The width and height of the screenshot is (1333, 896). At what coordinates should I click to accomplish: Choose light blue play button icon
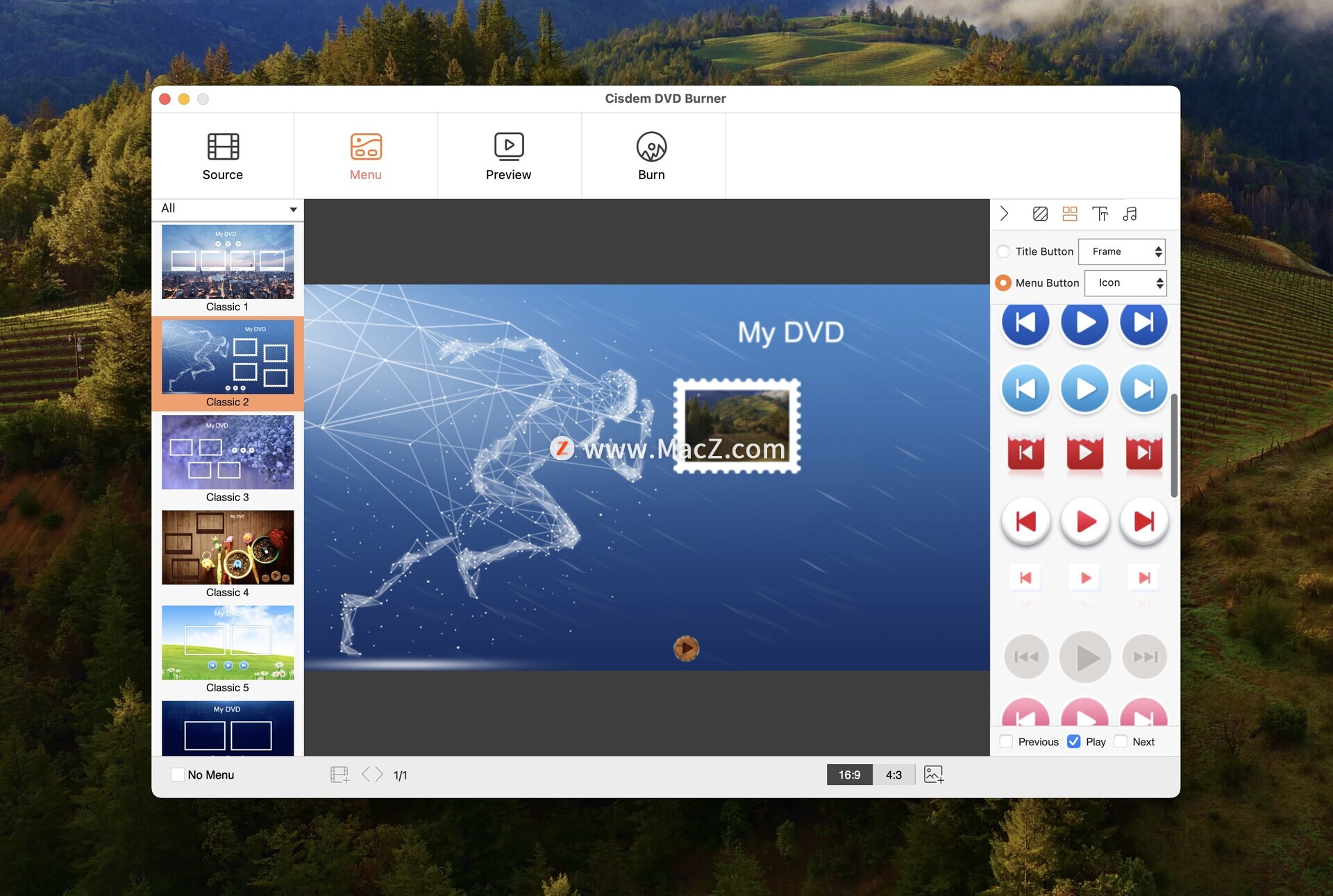[x=1084, y=389]
